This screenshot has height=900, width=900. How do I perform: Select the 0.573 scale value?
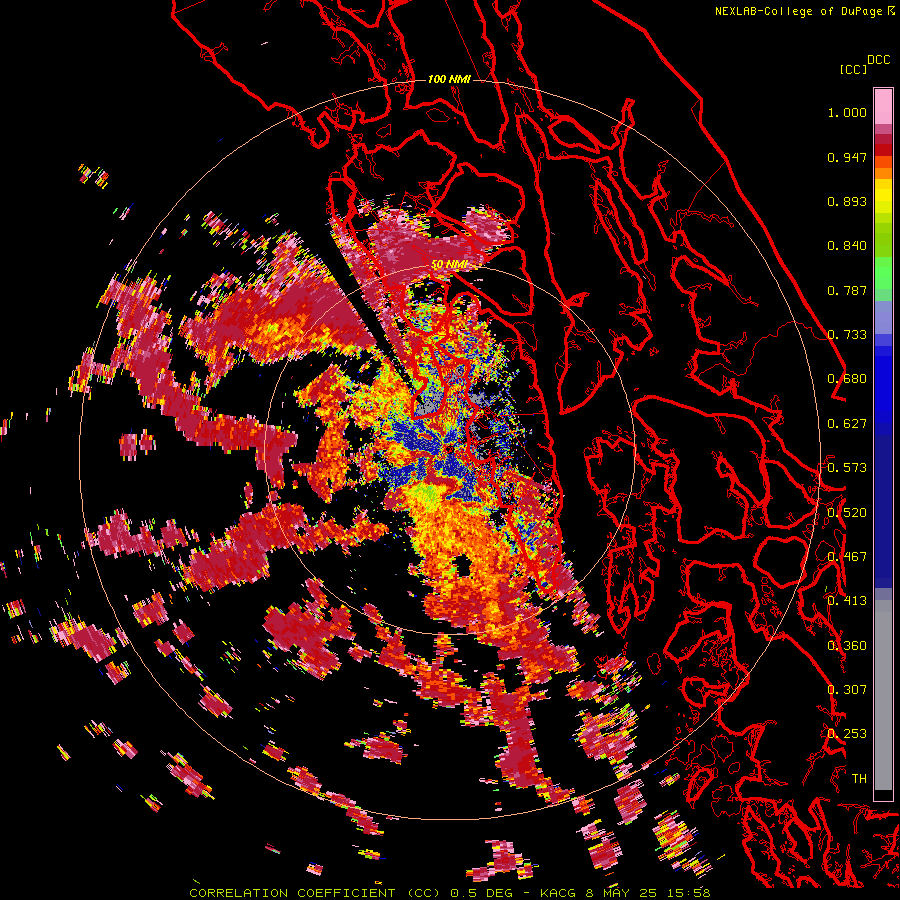point(847,468)
